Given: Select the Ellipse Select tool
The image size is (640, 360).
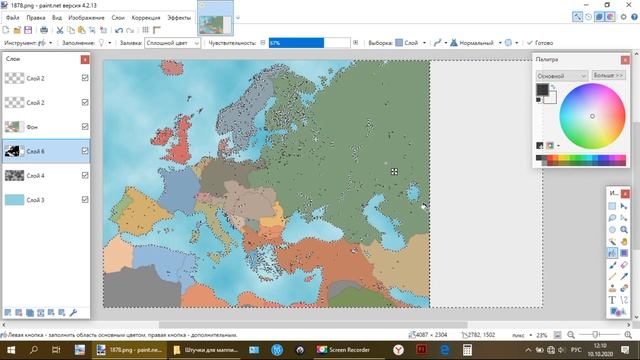Looking at the screenshot, I should point(612,230).
